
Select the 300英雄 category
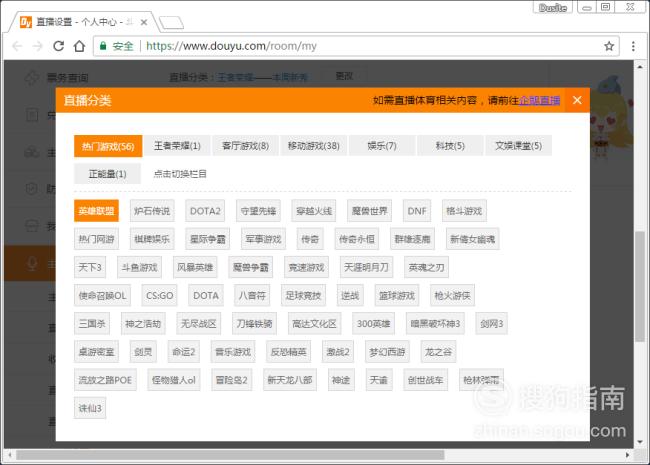click(x=373, y=323)
